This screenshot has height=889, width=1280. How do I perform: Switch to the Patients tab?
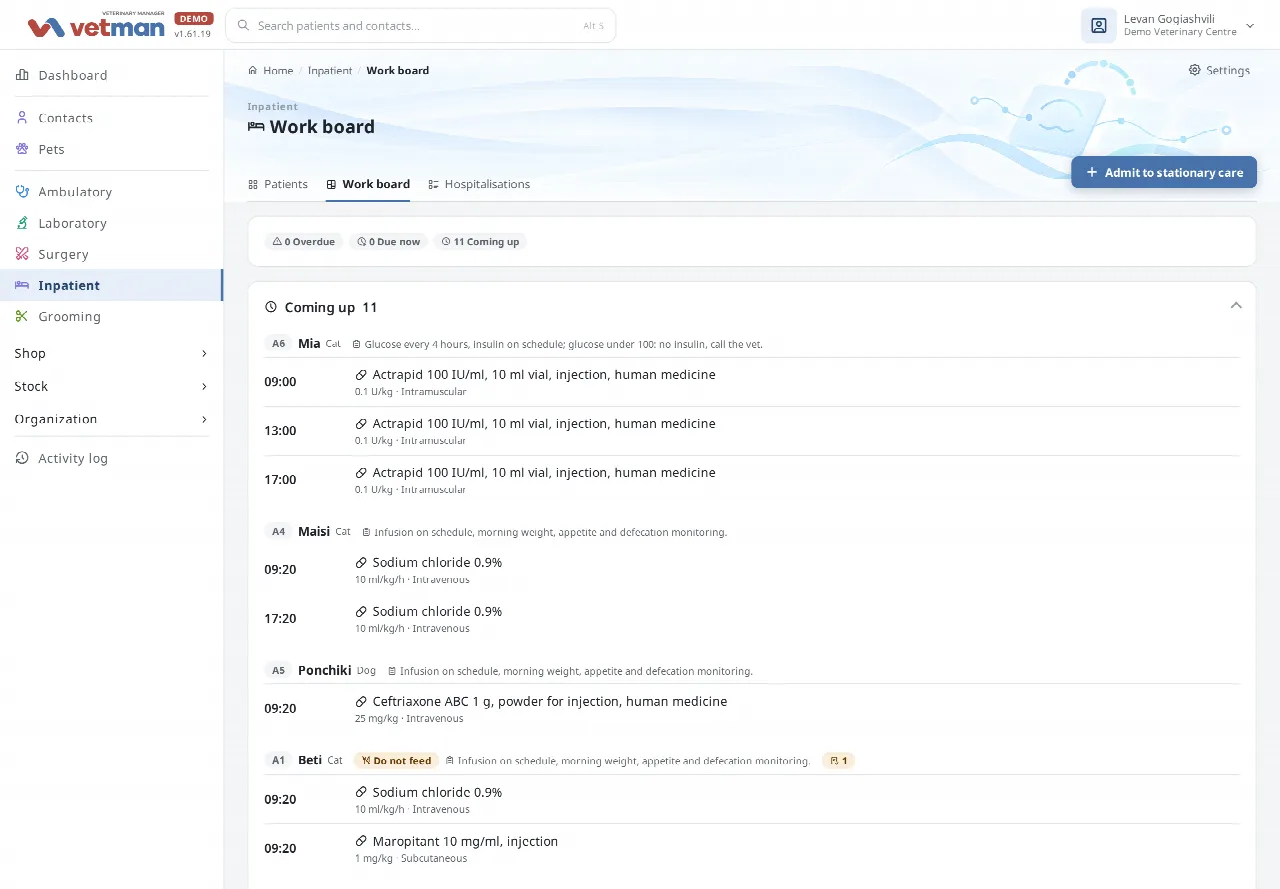click(278, 184)
